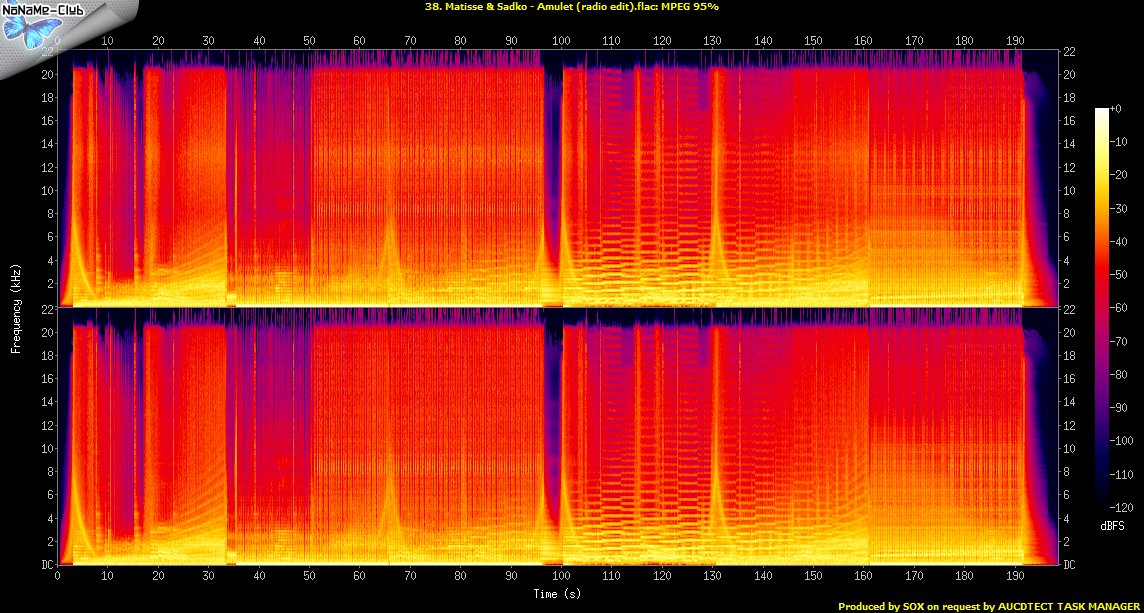The width and height of the screenshot is (1144, 613).
Task: Click the white top of dBFS color bar
Action: [1101, 111]
